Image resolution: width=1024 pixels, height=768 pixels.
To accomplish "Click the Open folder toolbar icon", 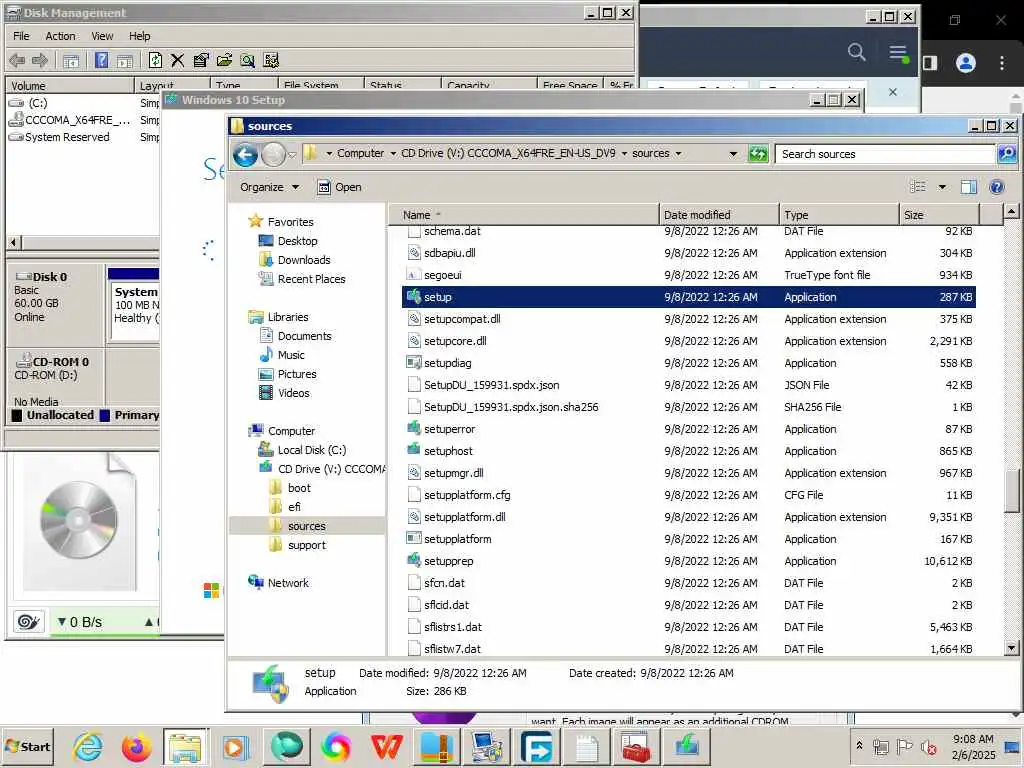I will 224,61.
